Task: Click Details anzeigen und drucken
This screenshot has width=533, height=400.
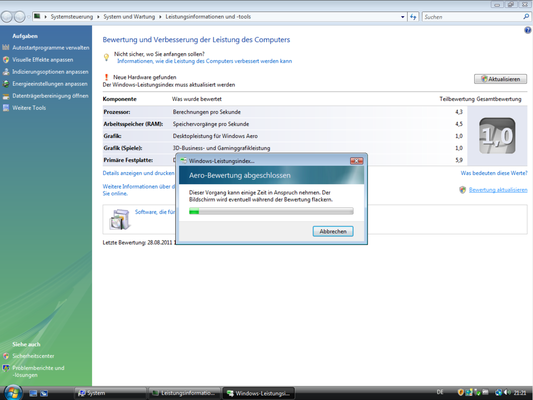Action: (138, 173)
